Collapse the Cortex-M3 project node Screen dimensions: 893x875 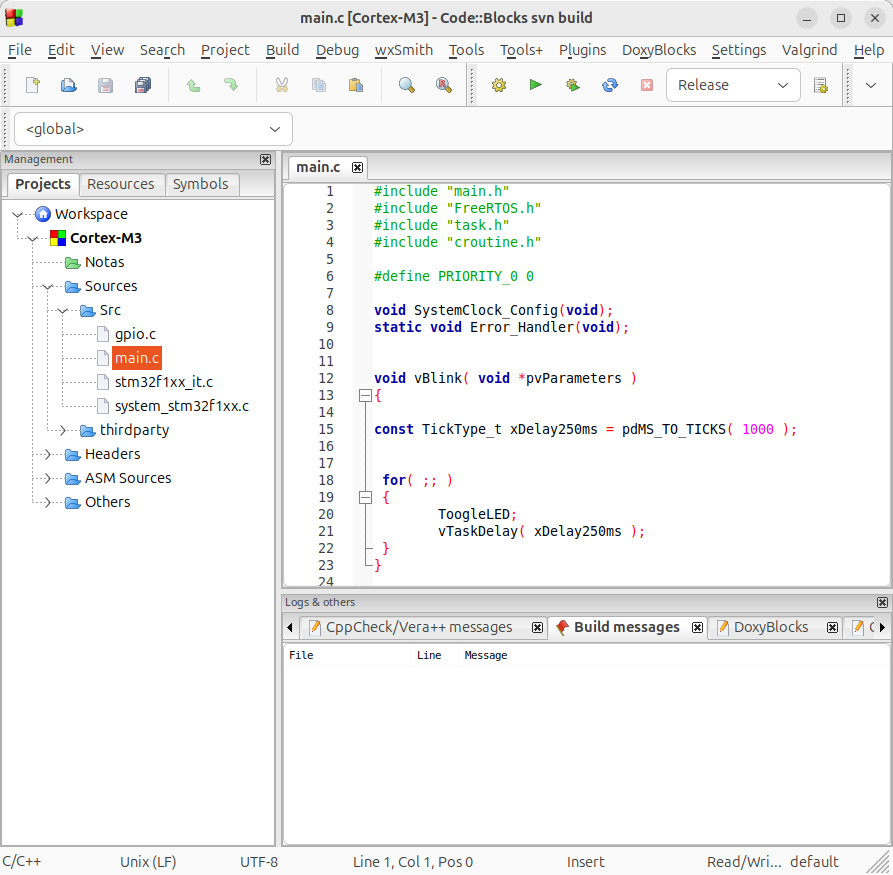[x=33, y=239]
